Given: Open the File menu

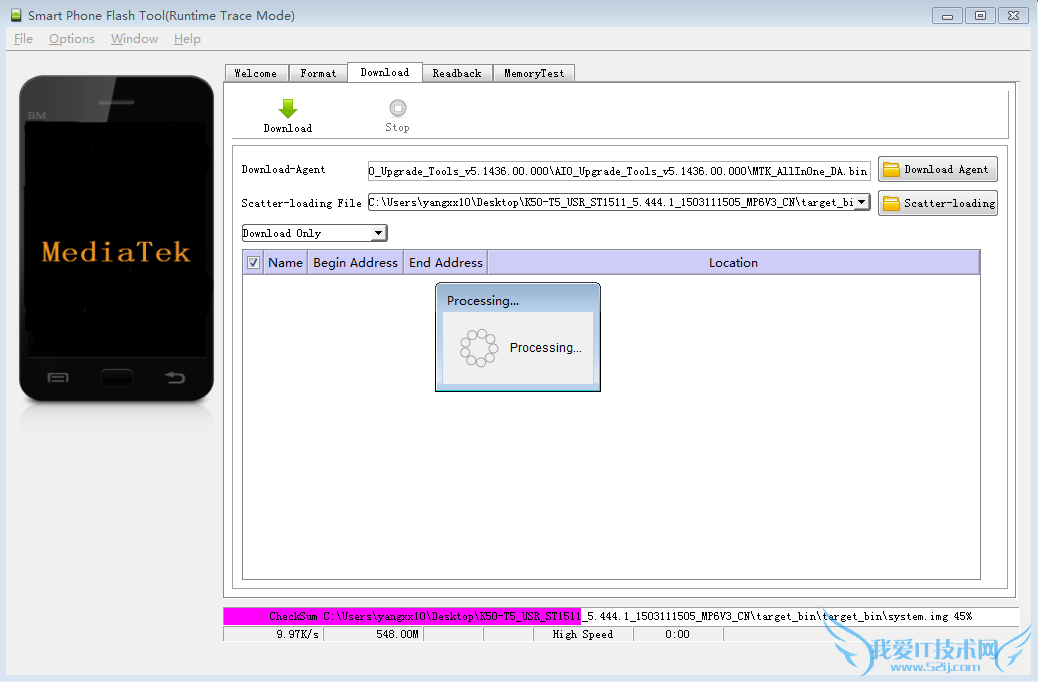Looking at the screenshot, I should 23,39.
